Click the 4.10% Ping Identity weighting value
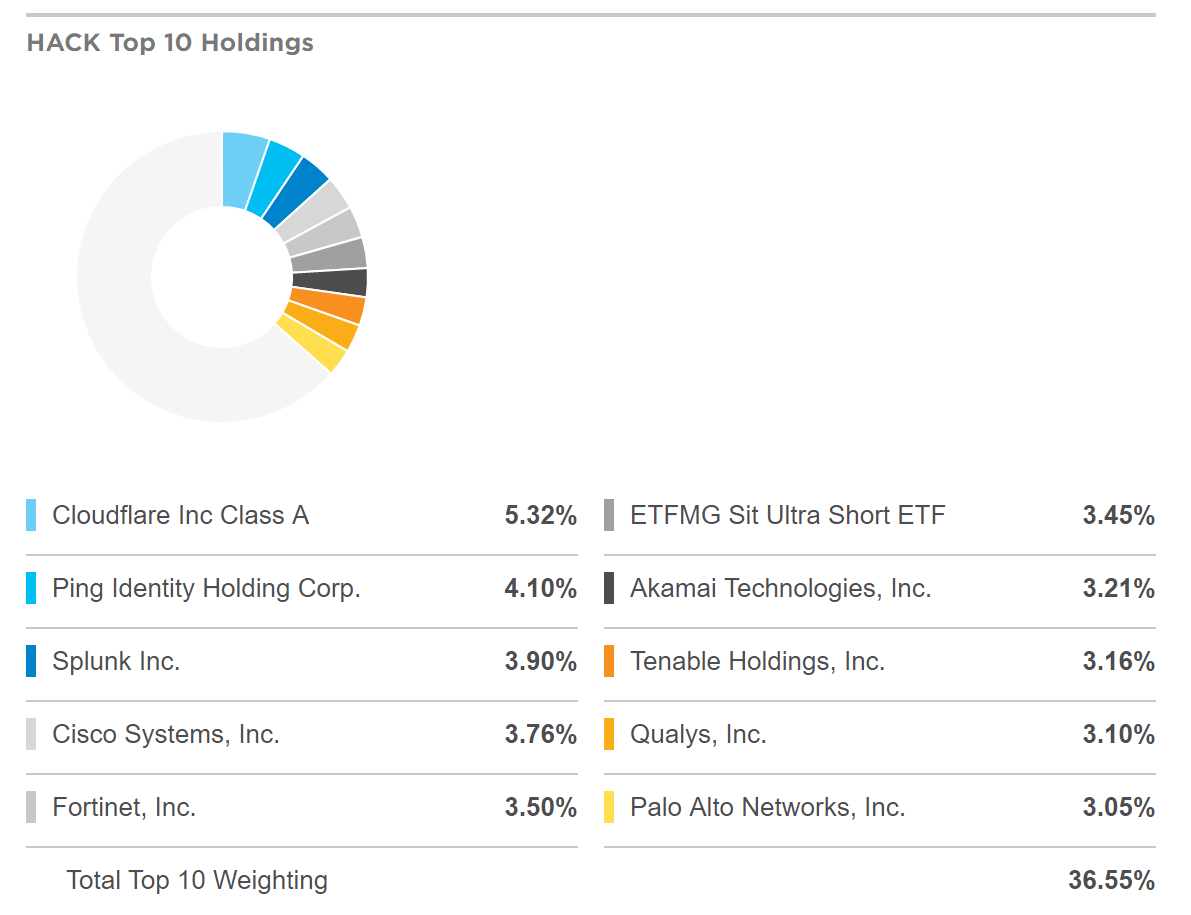 541,588
